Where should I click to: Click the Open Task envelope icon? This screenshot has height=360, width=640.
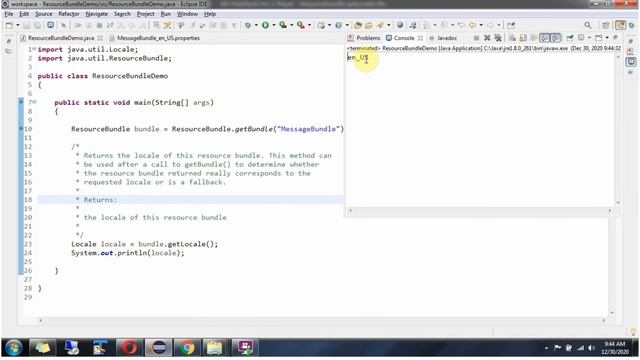369,25
